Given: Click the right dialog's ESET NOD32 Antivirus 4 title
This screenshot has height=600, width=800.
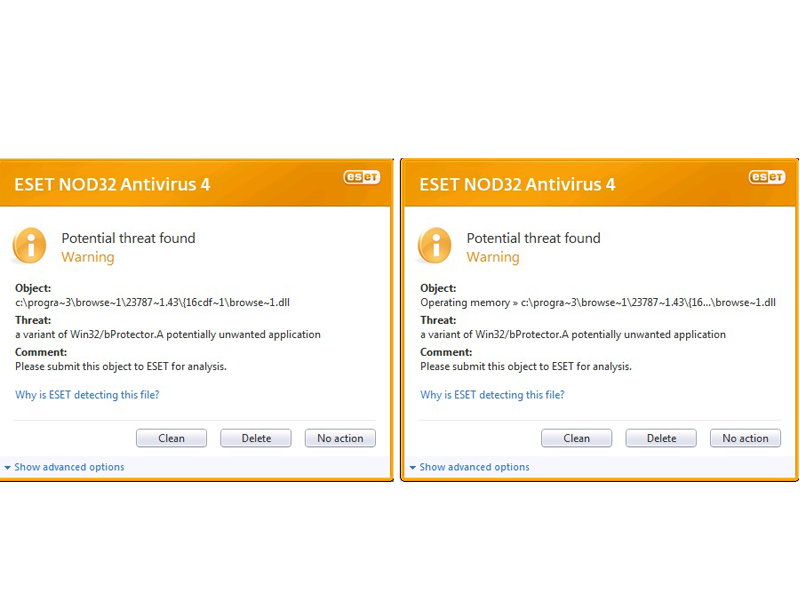Looking at the screenshot, I should [517, 184].
